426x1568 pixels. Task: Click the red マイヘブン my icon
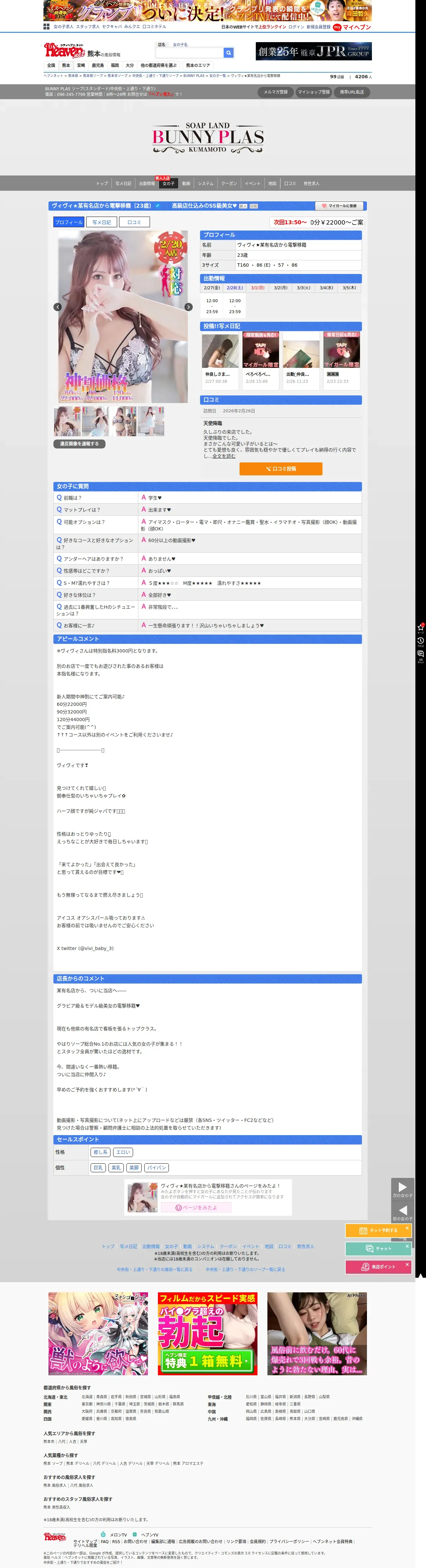point(337,28)
